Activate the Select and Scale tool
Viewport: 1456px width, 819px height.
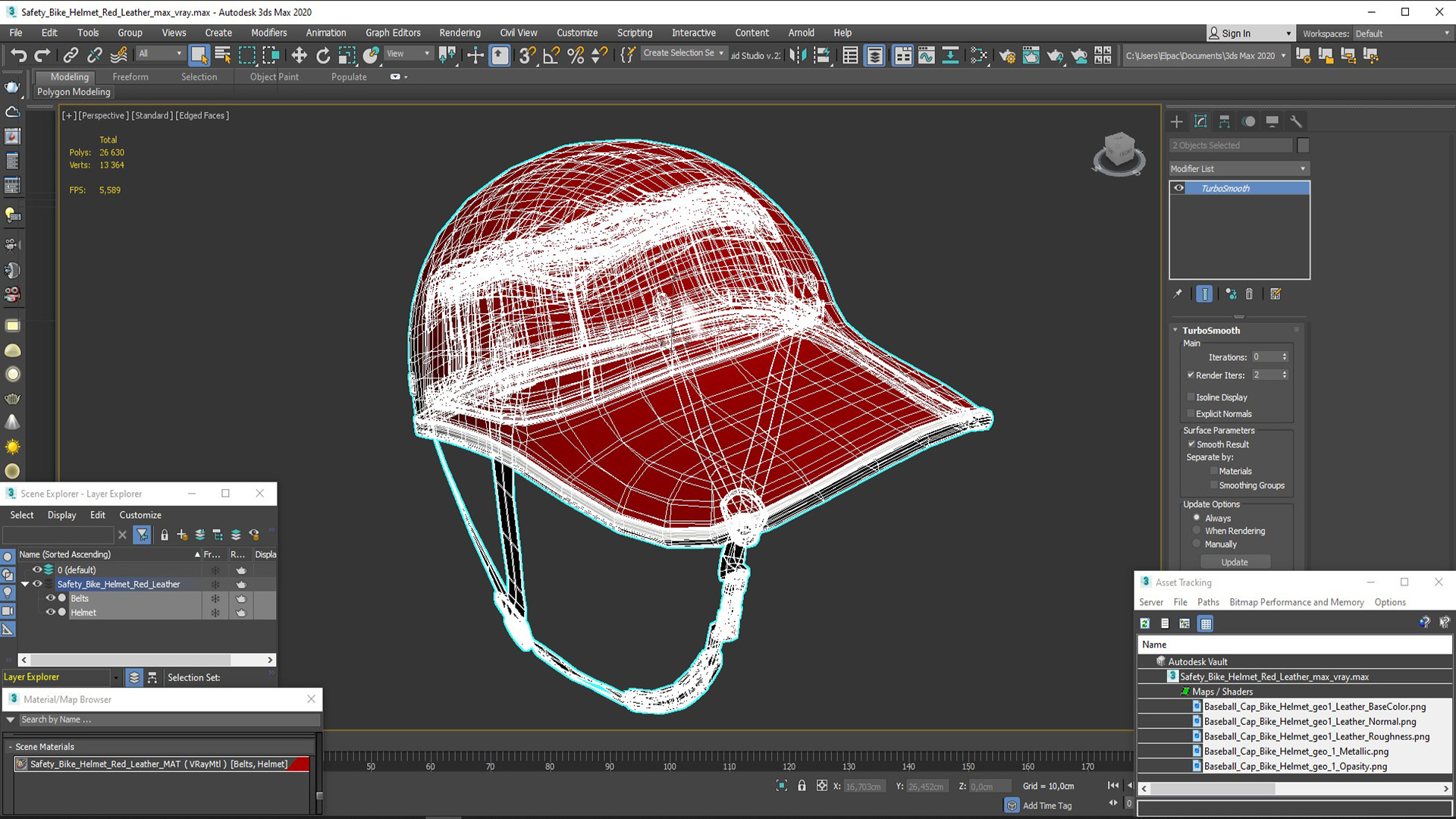pos(347,55)
